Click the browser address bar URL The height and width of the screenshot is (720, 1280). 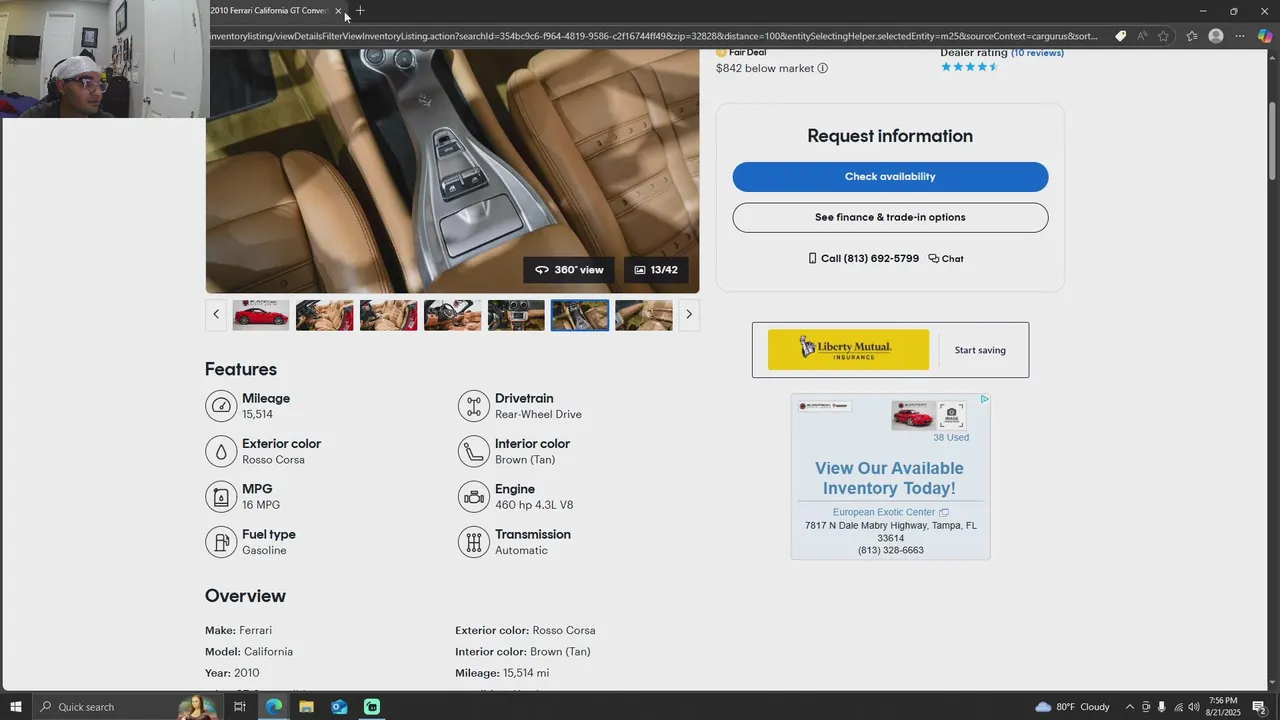[x=654, y=36]
